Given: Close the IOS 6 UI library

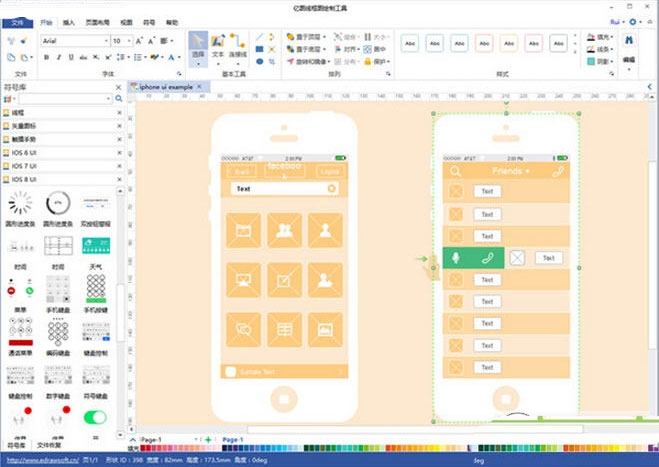Looking at the screenshot, I should point(119,153).
